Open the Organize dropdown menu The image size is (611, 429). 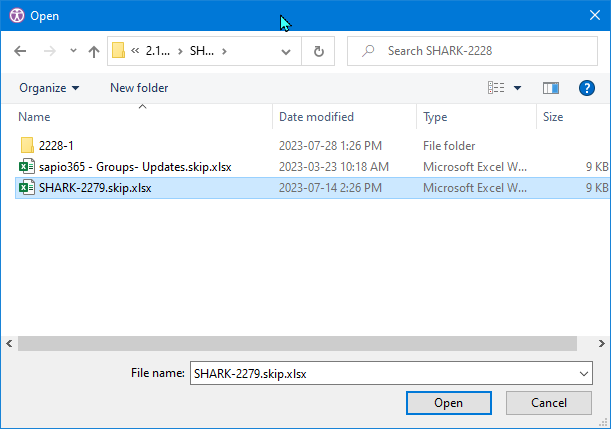[x=49, y=88]
